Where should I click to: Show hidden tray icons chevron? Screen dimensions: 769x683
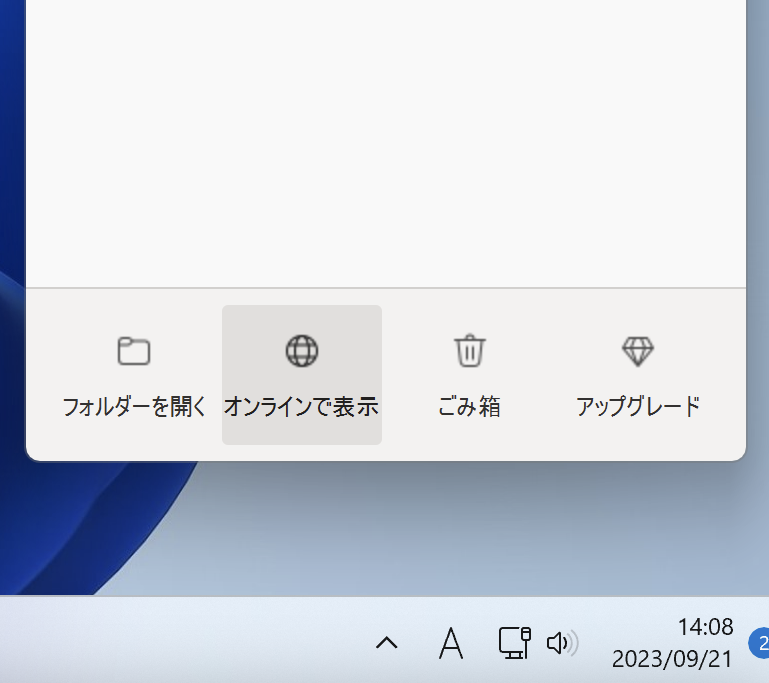[x=386, y=643]
